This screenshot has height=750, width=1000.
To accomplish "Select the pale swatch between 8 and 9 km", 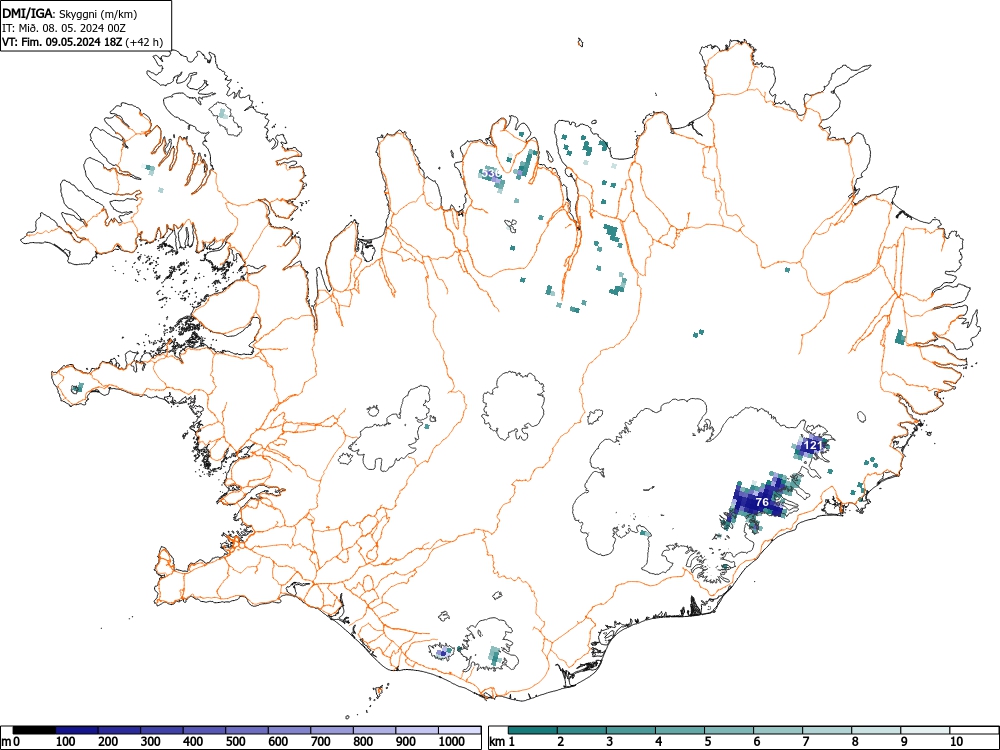I will coord(876,730).
